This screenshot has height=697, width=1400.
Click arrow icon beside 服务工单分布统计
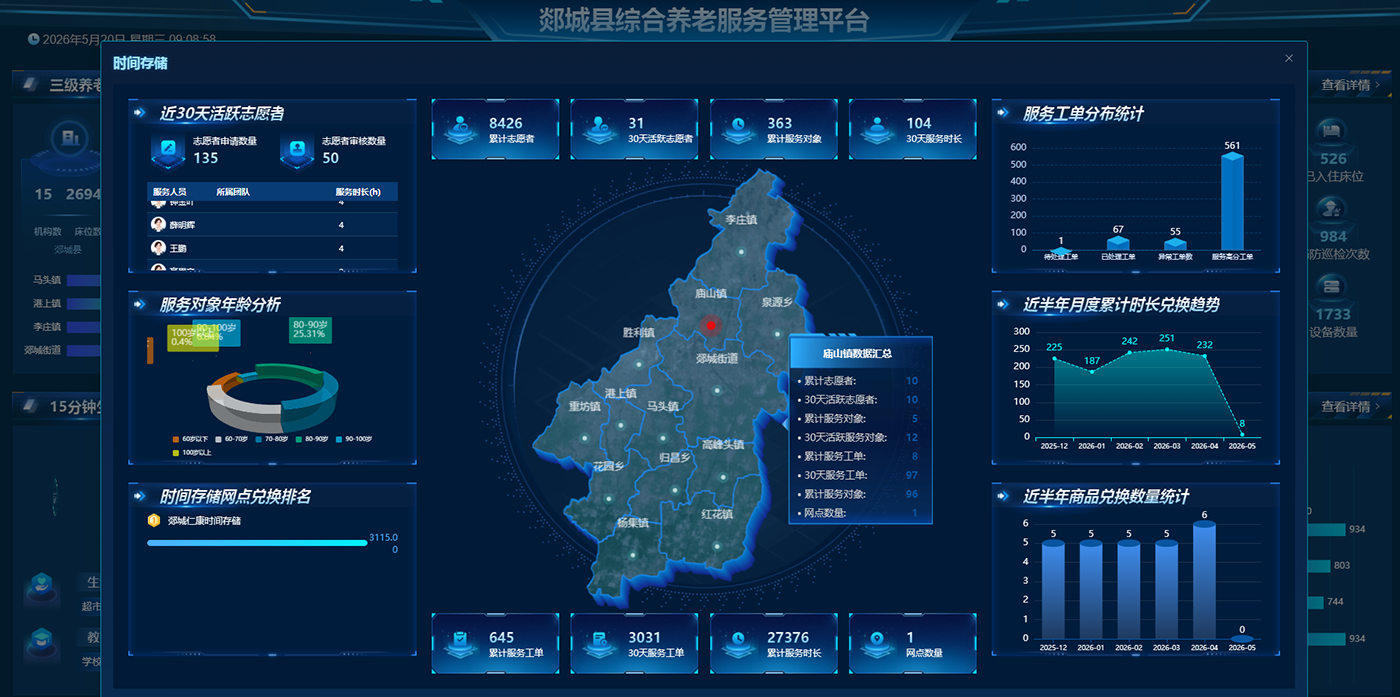(x=1002, y=112)
